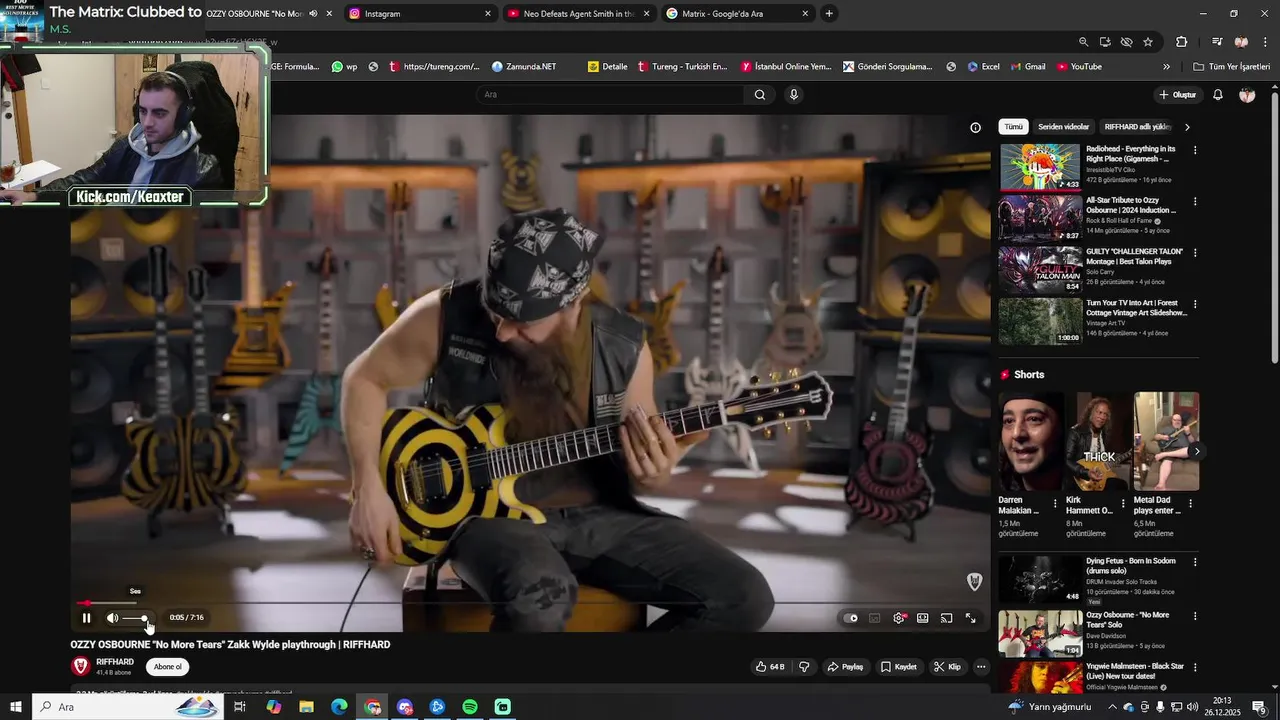Cast the video with the cast icon

946,618
